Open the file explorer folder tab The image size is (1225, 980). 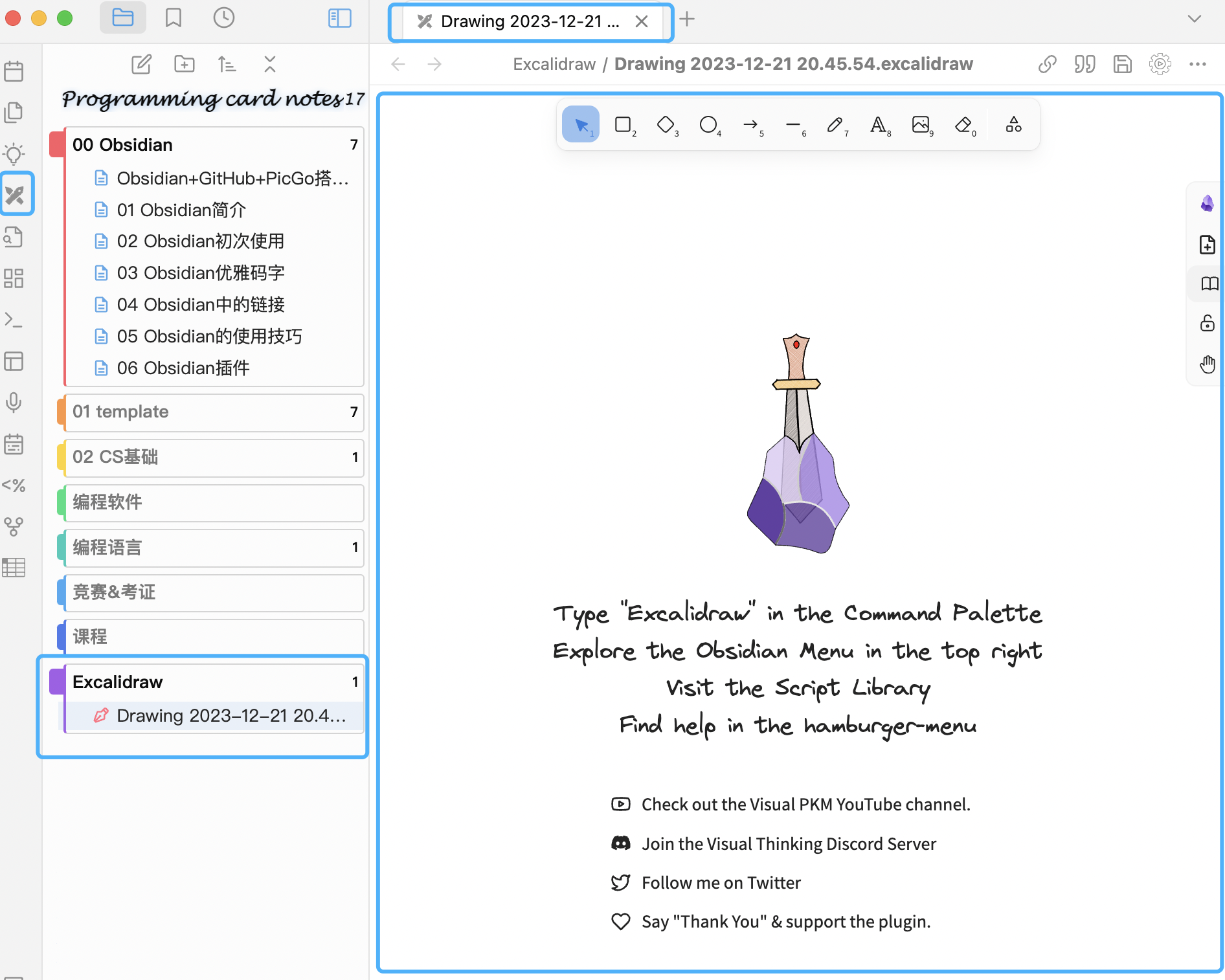pyautogui.click(x=123, y=17)
